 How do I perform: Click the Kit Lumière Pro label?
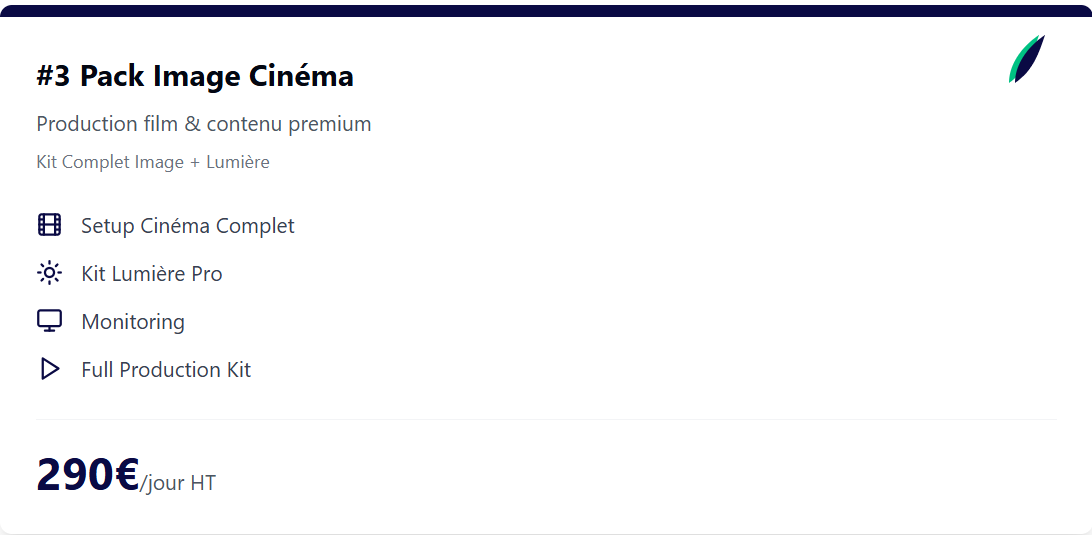[x=152, y=274]
